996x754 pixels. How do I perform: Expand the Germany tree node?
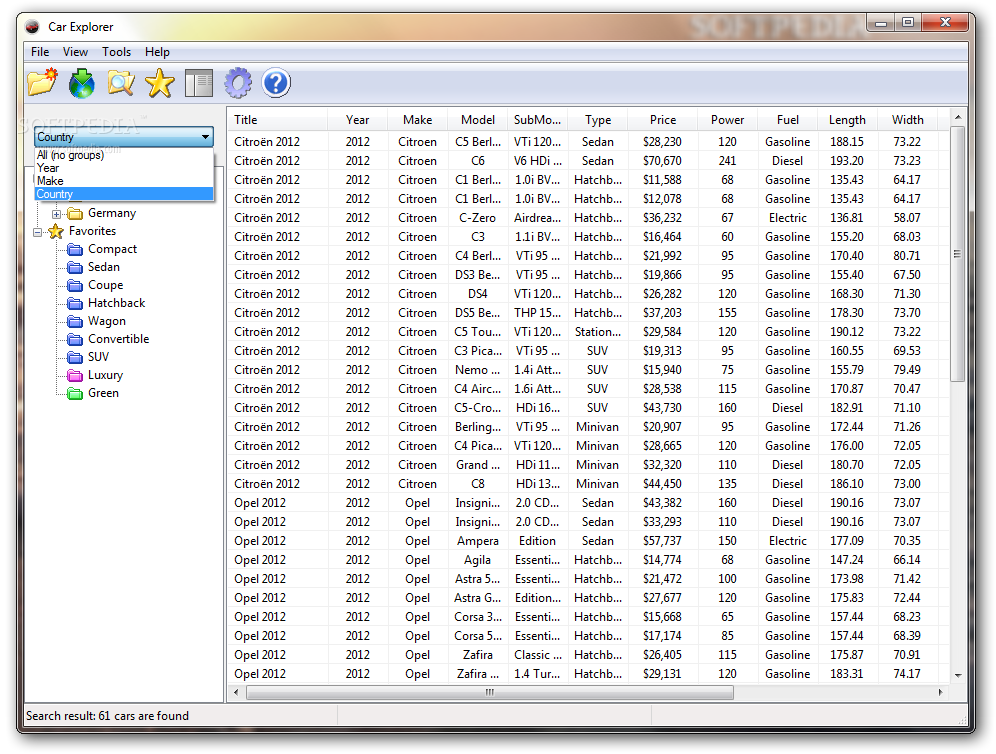[57, 214]
